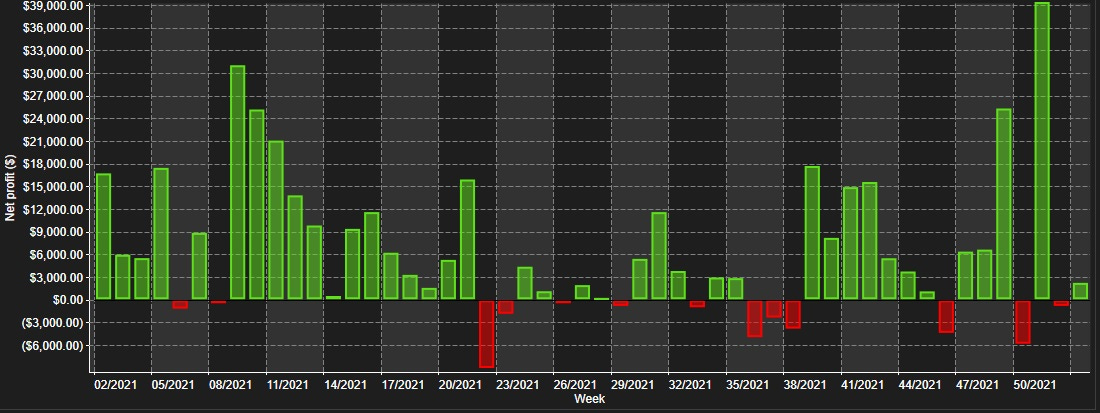This screenshot has width=1100, height=413.
Task: Click the 05/2021 week label
Action: coord(173,385)
